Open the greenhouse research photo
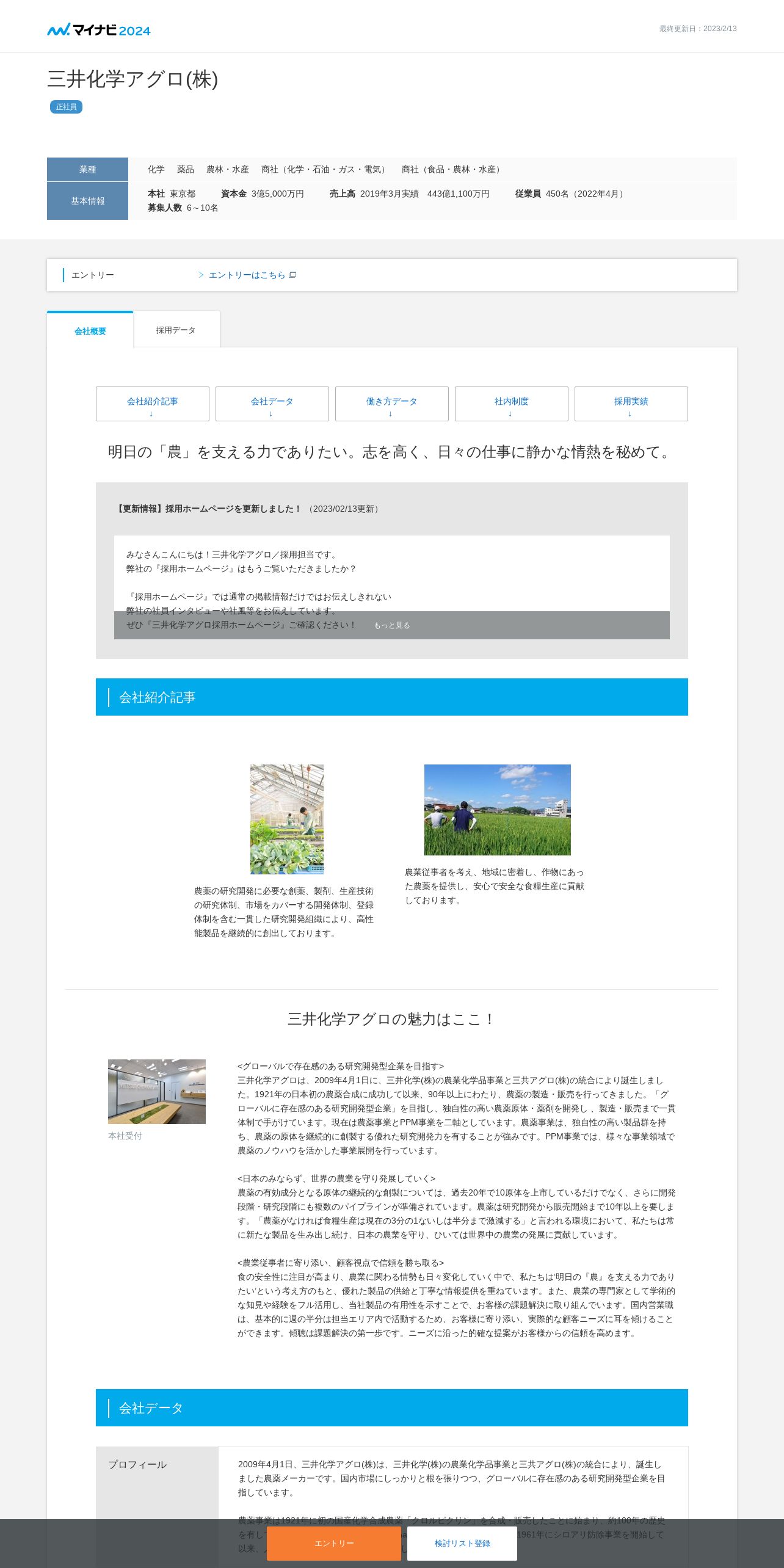 (287, 819)
